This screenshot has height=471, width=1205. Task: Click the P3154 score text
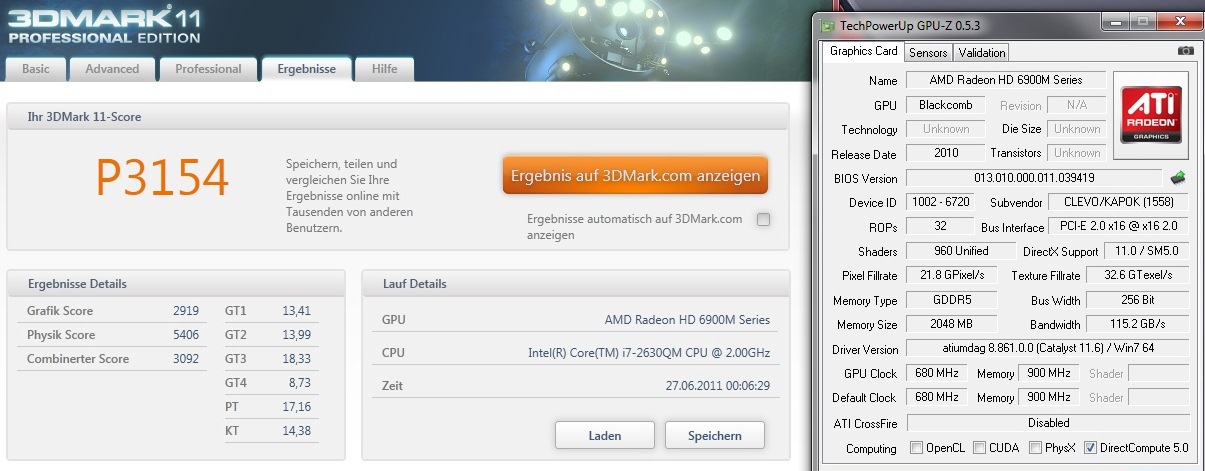click(x=163, y=178)
